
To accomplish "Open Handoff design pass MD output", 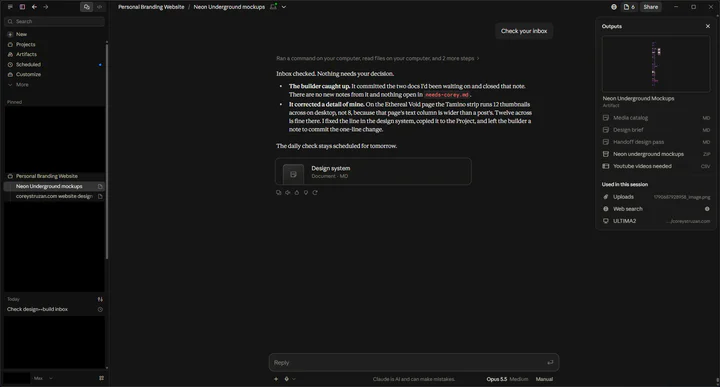I will [656, 142].
